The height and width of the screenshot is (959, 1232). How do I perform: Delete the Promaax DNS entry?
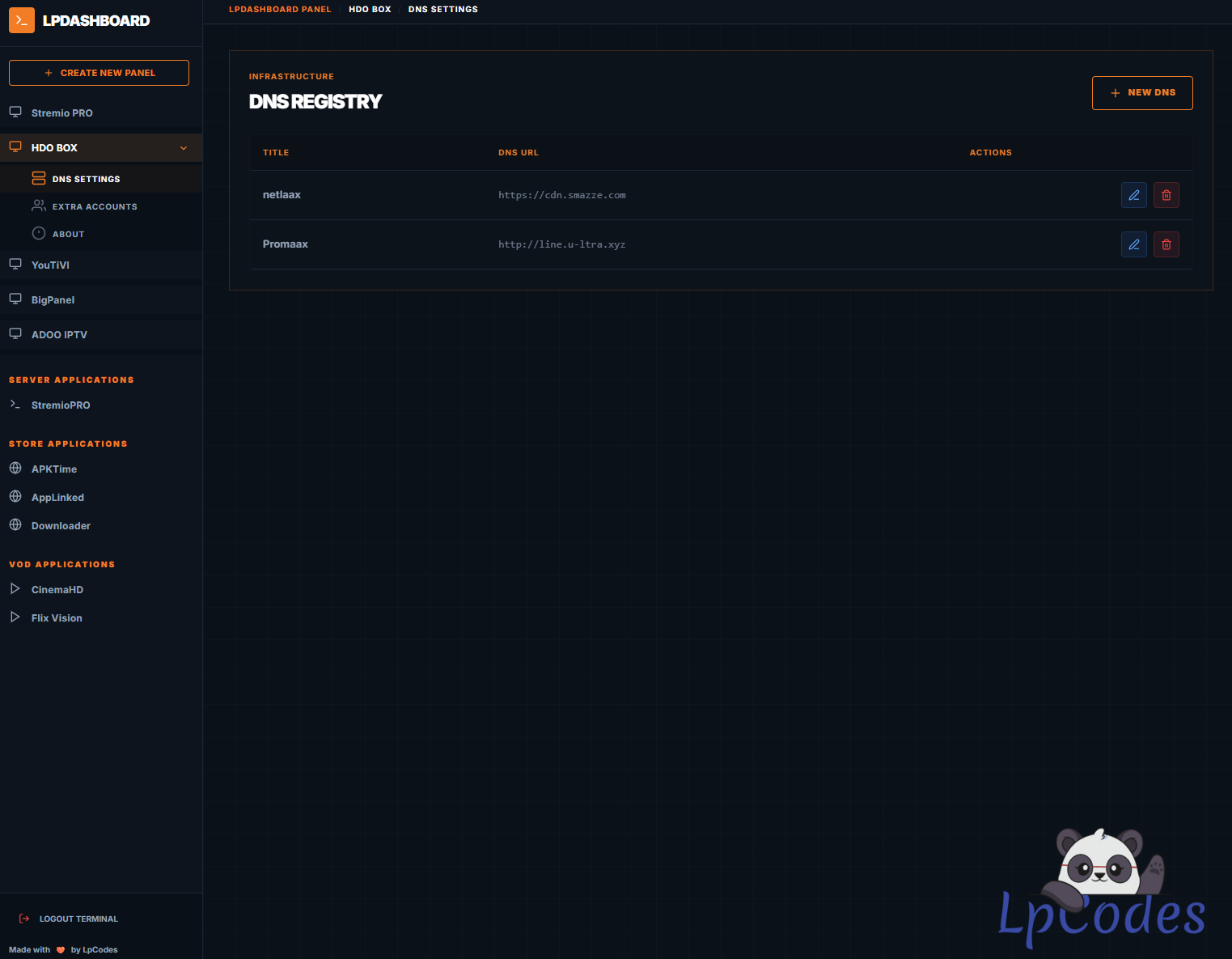point(1166,244)
